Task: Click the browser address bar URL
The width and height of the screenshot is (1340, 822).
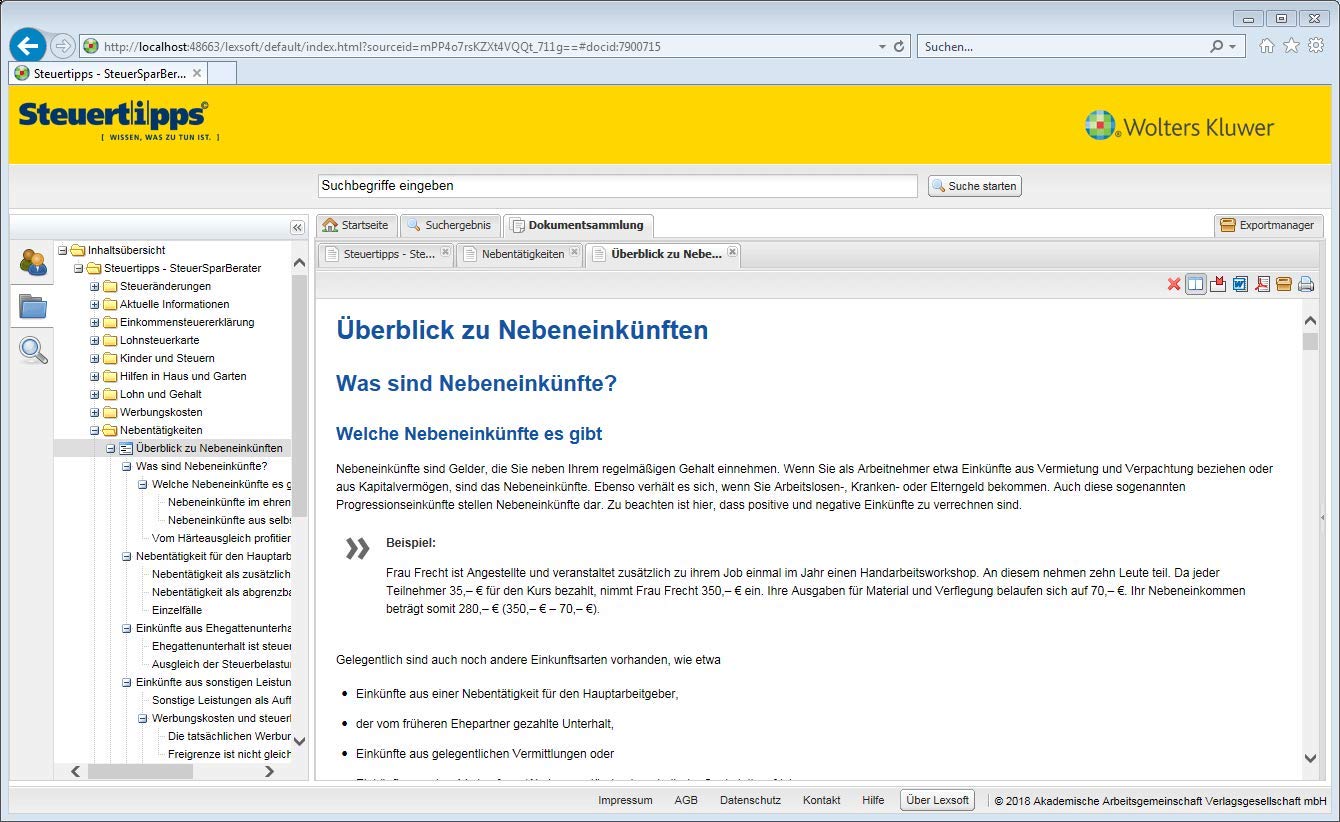Action: point(382,47)
